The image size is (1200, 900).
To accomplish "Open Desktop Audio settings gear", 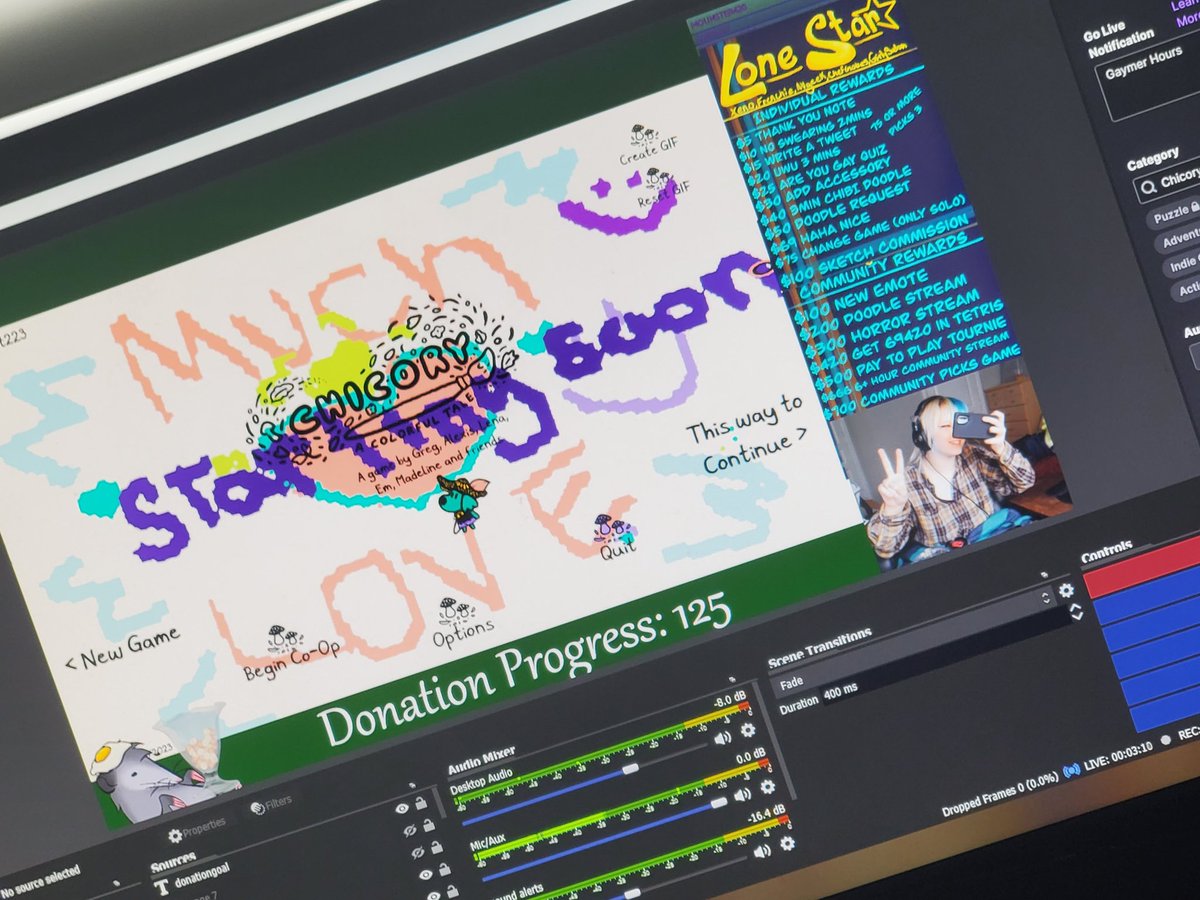I will (747, 731).
